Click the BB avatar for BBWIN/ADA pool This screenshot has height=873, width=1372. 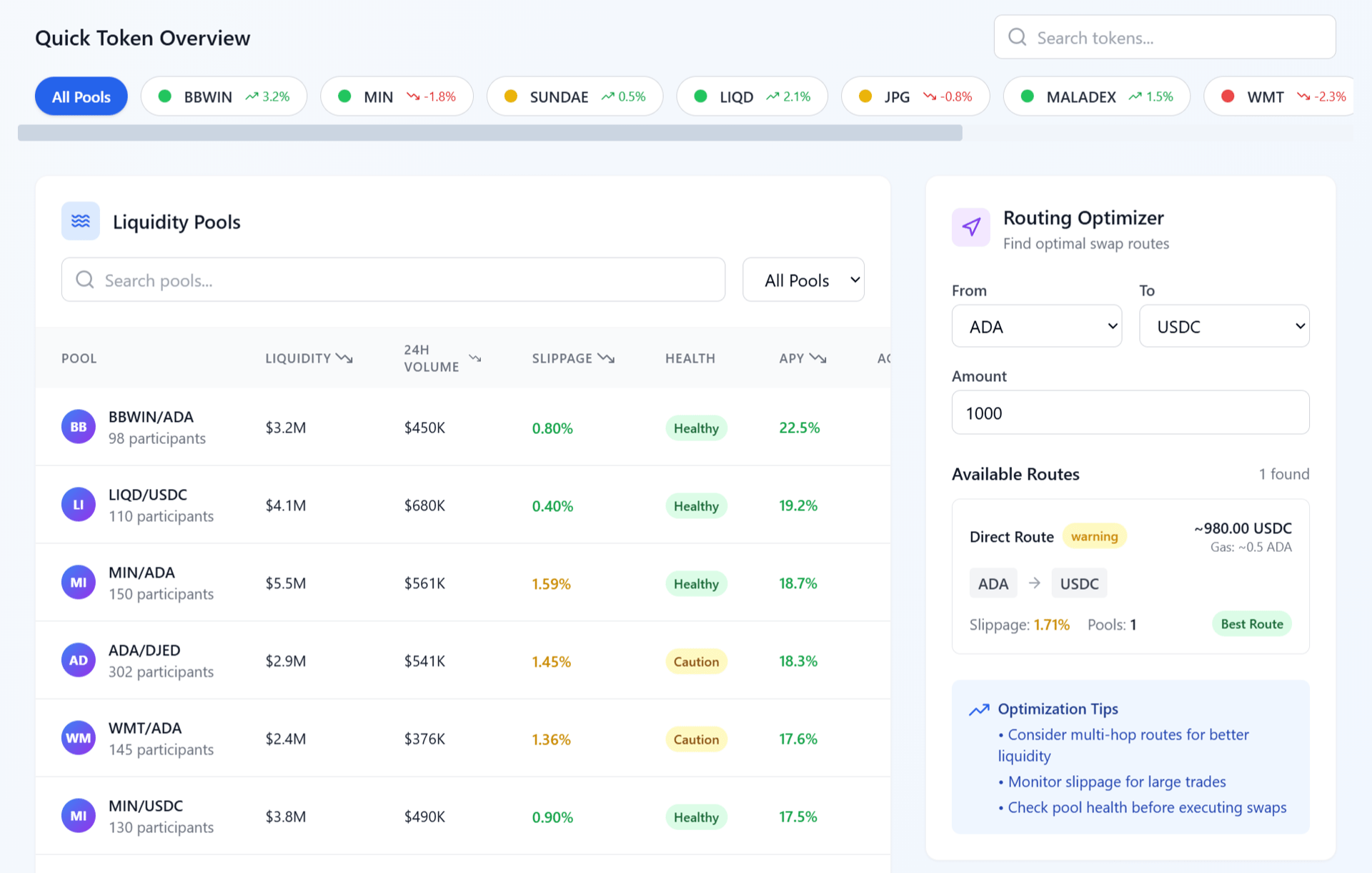(78, 427)
